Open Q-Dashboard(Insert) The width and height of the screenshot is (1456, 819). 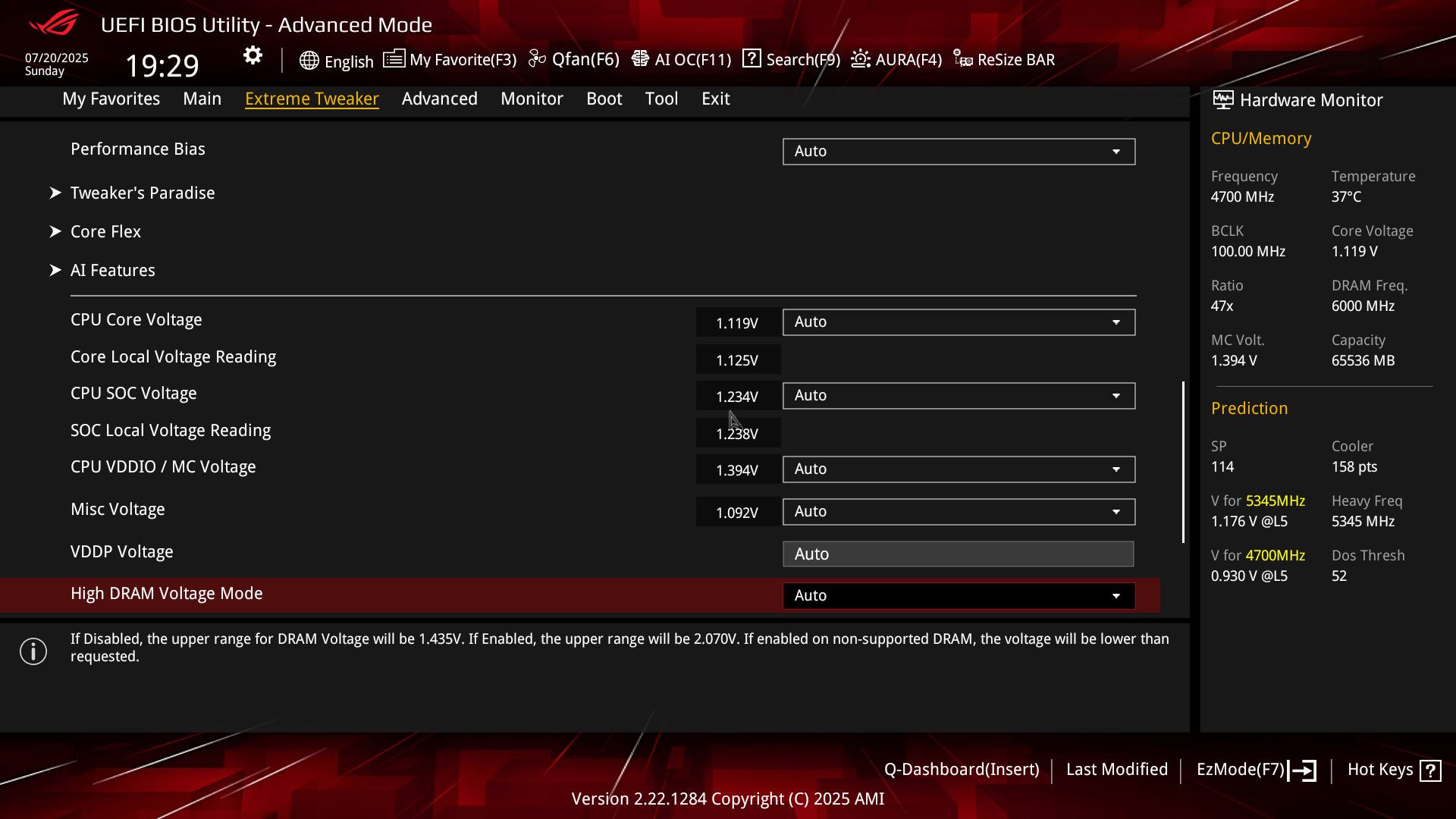(x=961, y=770)
